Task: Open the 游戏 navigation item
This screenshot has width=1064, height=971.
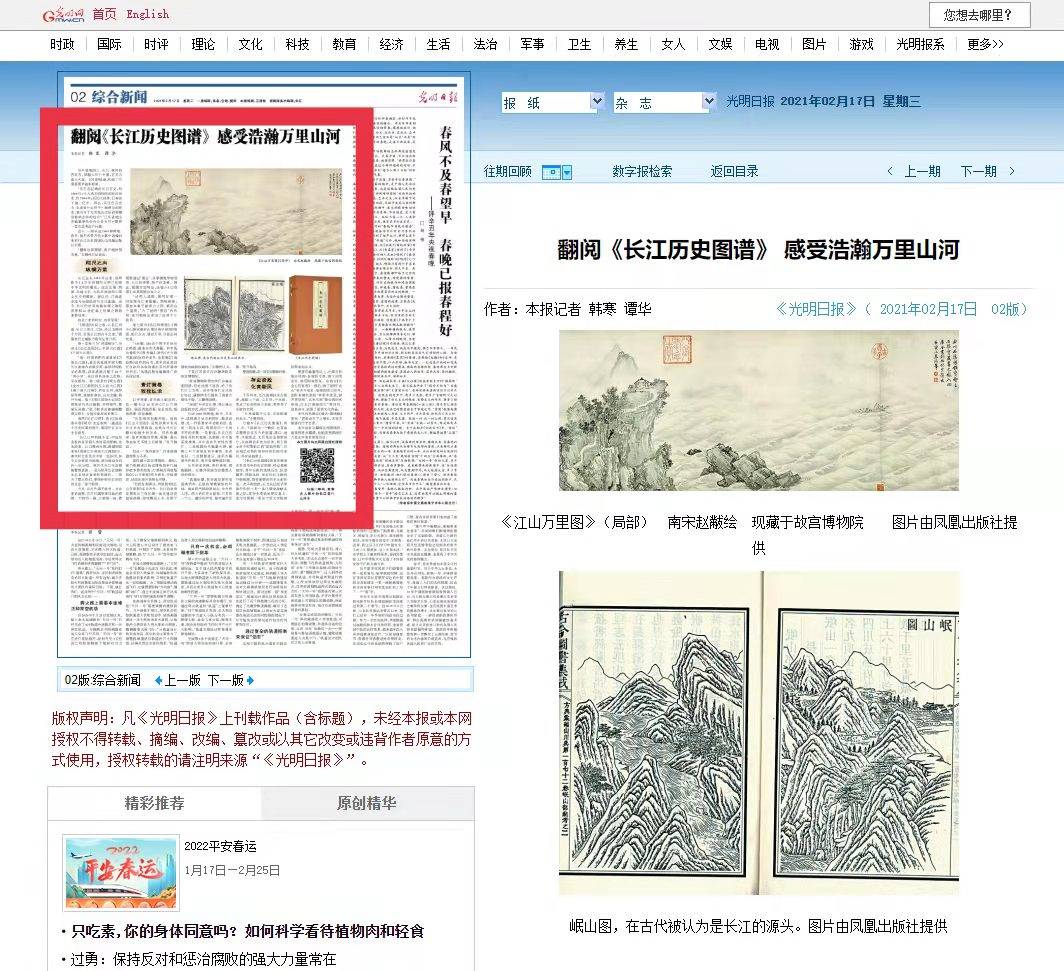Action: click(x=862, y=44)
